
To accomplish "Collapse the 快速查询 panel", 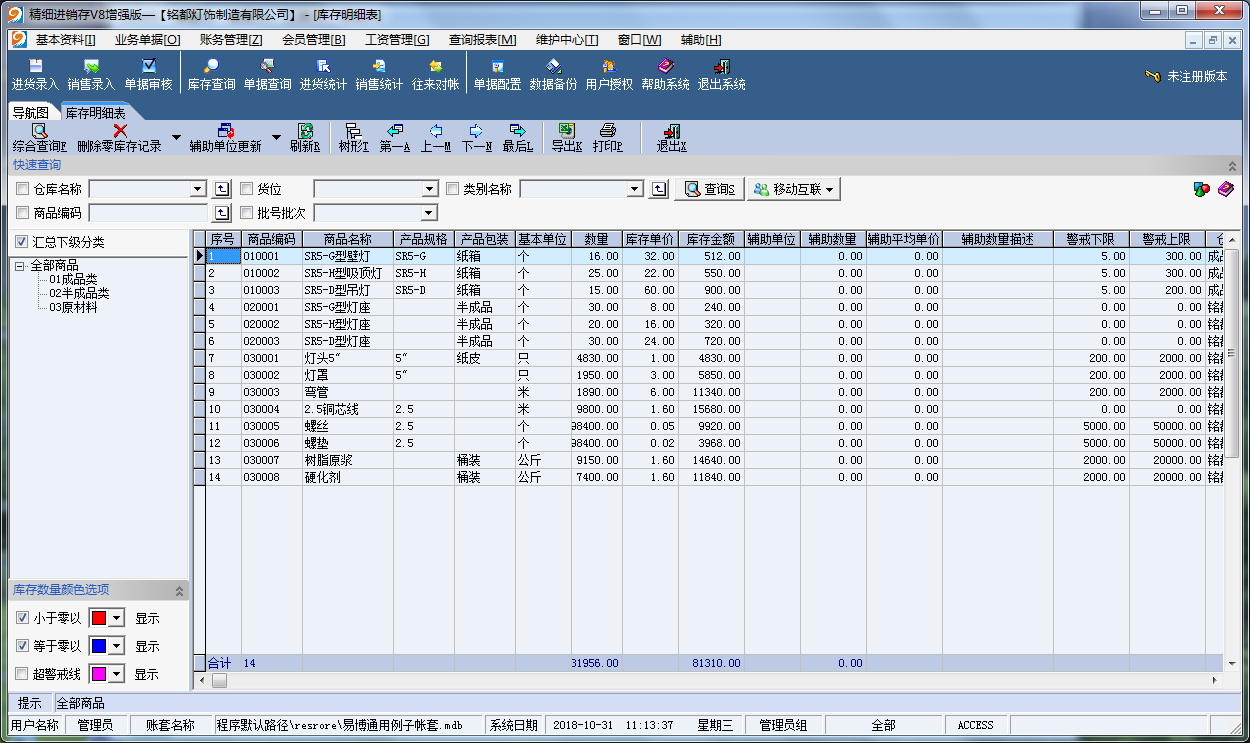I will tap(1232, 166).
